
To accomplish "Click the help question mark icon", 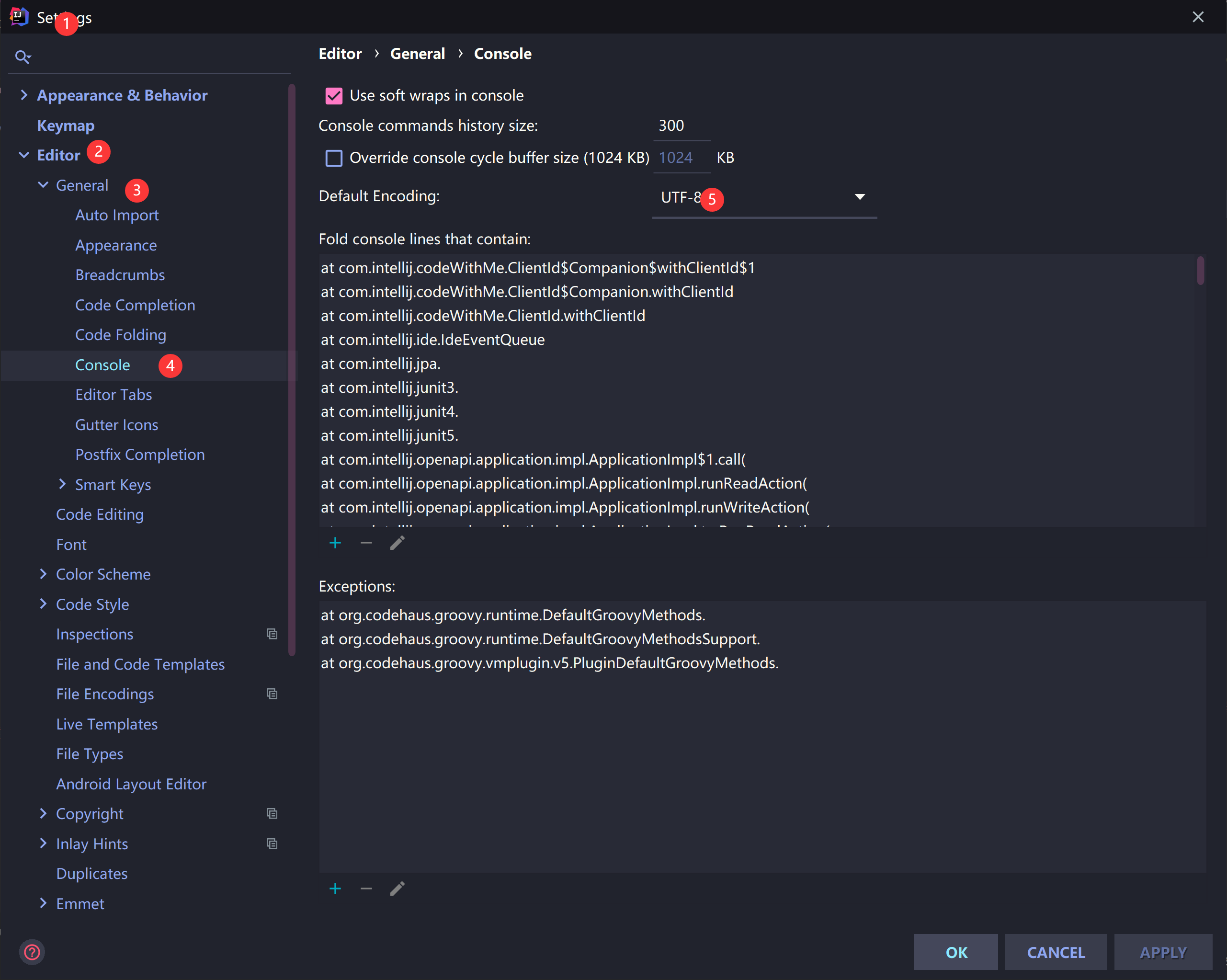I will point(32,952).
